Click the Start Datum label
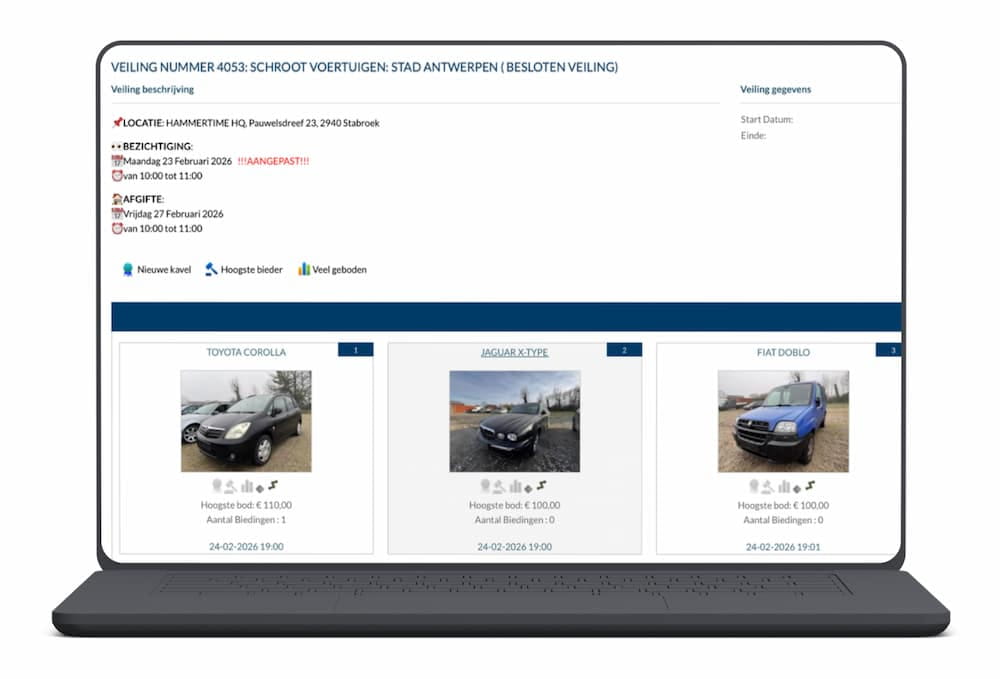The image size is (1000, 679). pyautogui.click(x=767, y=119)
